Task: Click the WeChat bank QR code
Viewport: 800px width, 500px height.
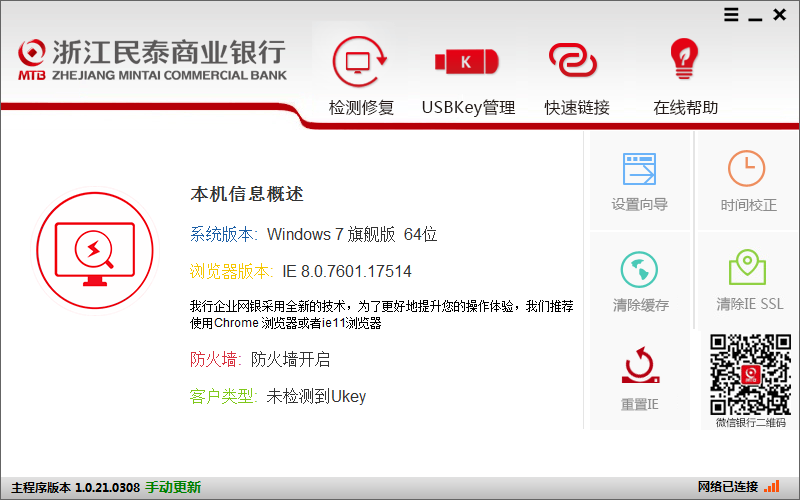Action: pos(750,374)
